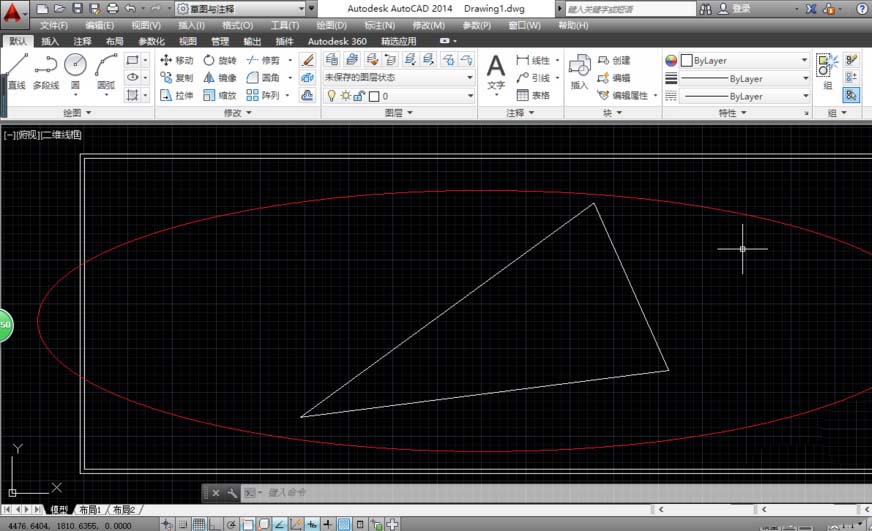Screen dimensions: 872x531
Task: Open the 格式(O) menu
Action: pyautogui.click(x=237, y=26)
